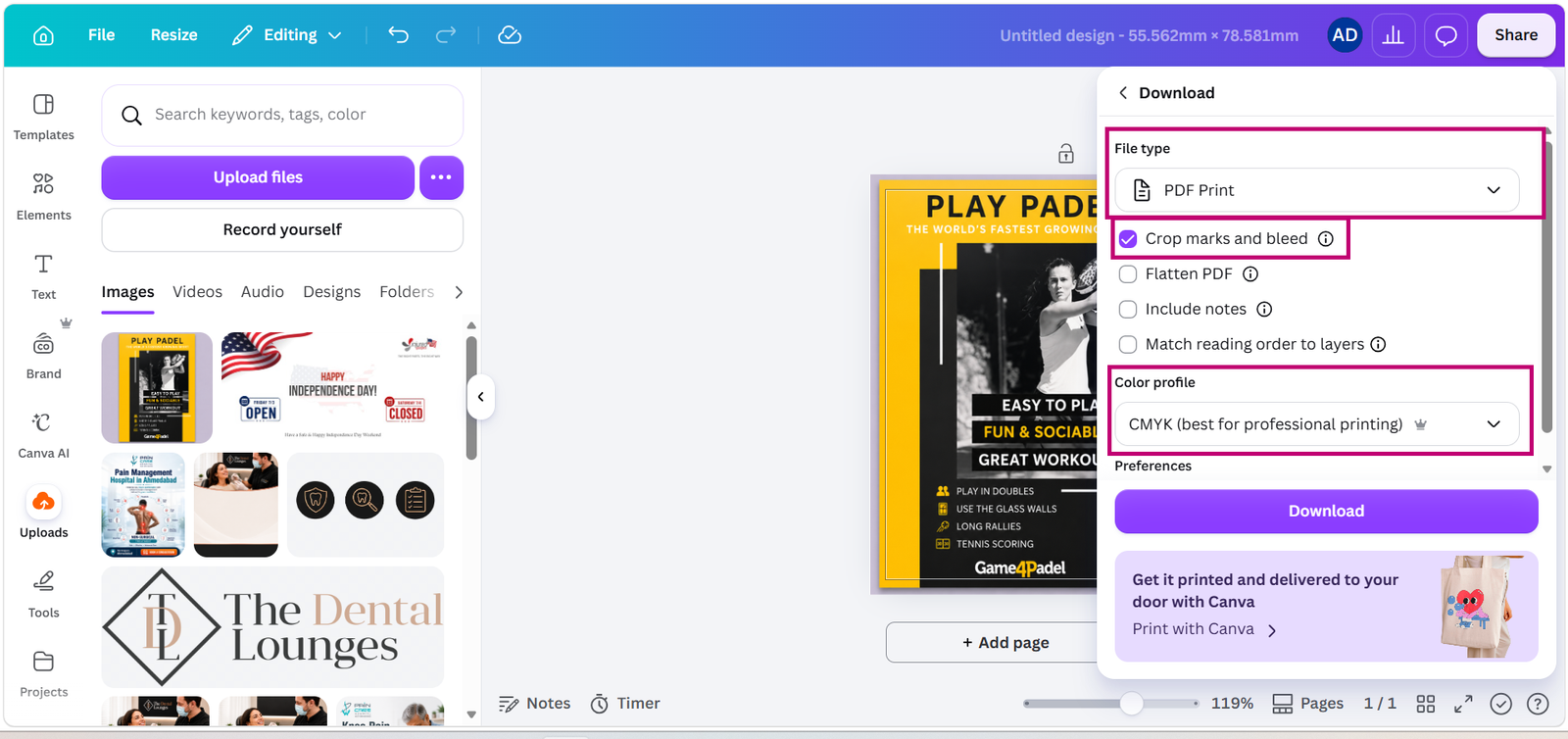This screenshot has width=1568, height=739.
Task: Redo the last action
Action: [x=446, y=35]
